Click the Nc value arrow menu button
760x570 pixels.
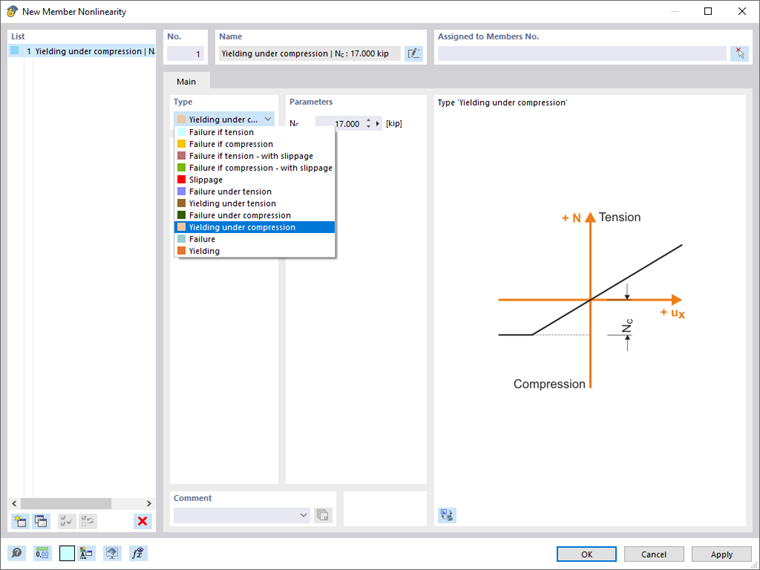pos(378,124)
